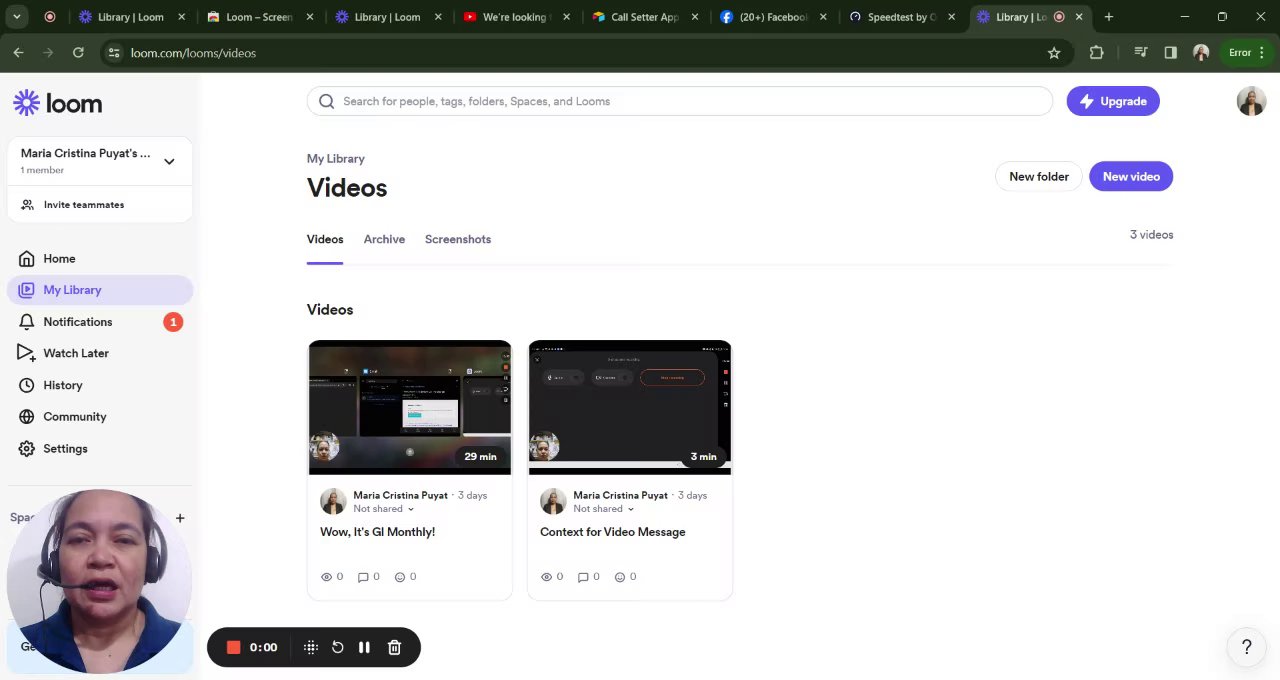Click author avatar on Context video card
Image resolution: width=1280 pixels, height=680 pixels.
[x=553, y=502]
